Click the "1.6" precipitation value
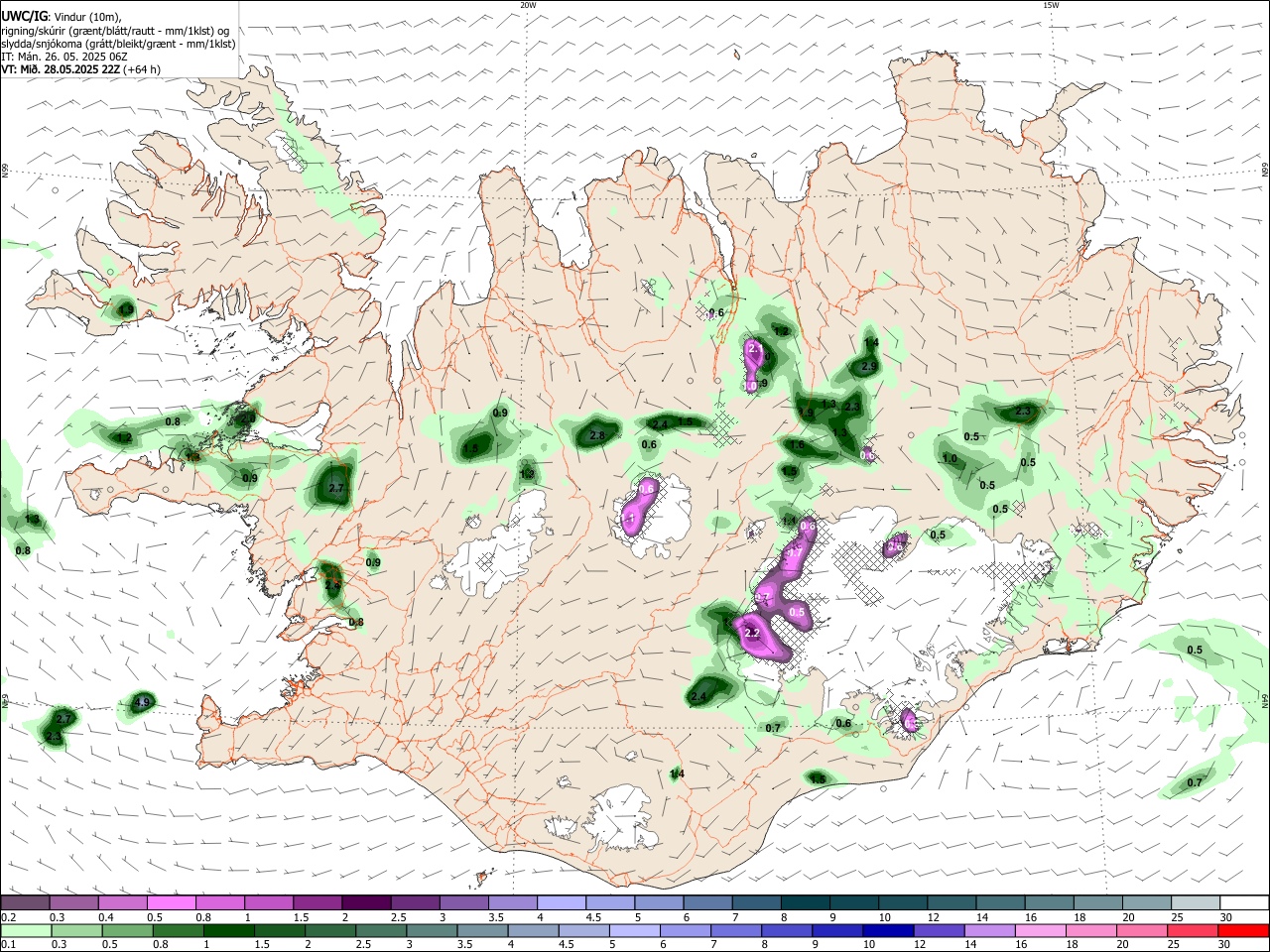 [797, 445]
